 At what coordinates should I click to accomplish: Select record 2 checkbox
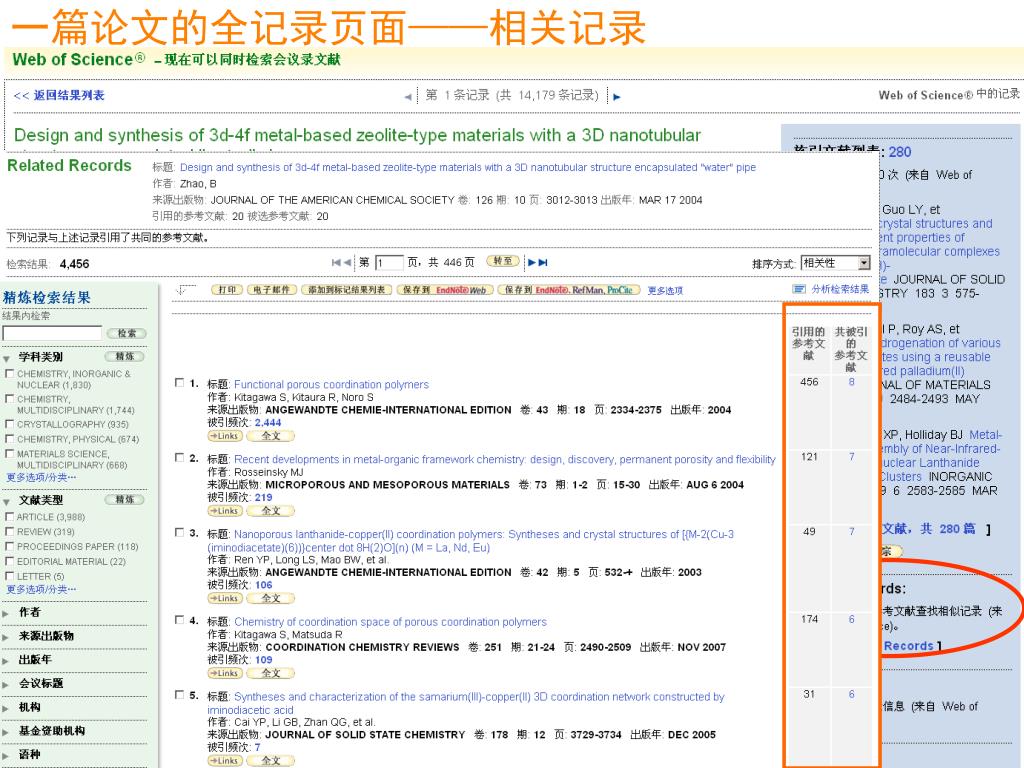[180, 458]
